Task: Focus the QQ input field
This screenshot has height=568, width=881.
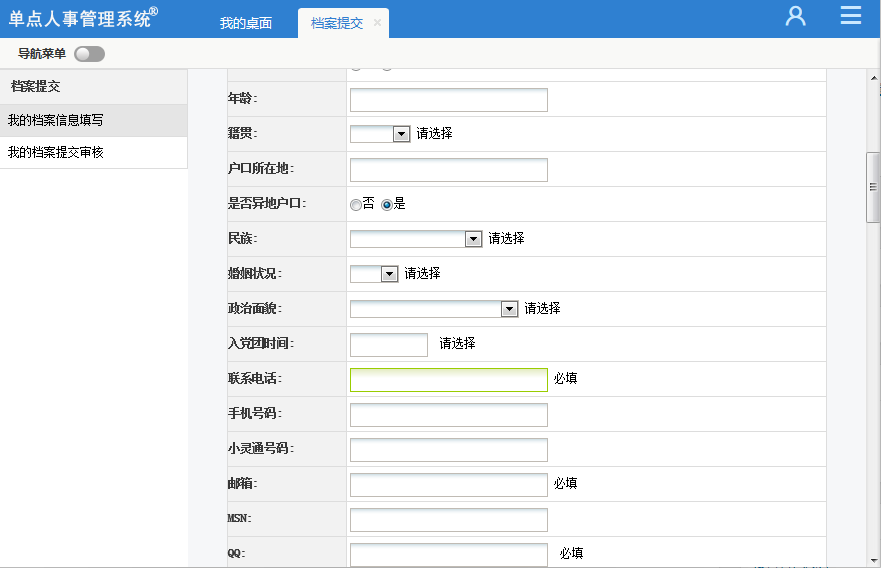Action: (x=448, y=555)
